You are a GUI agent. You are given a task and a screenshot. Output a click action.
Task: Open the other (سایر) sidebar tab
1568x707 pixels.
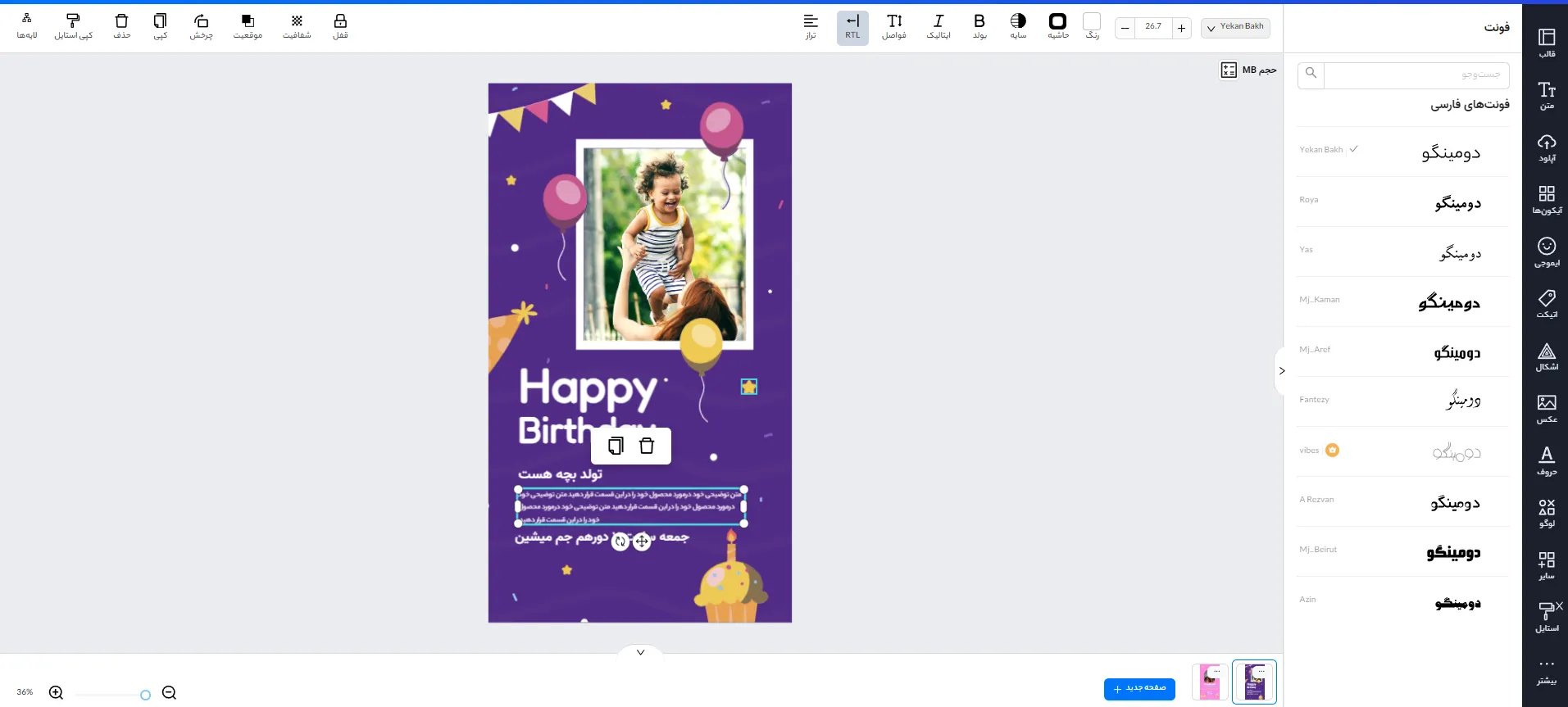tap(1547, 565)
